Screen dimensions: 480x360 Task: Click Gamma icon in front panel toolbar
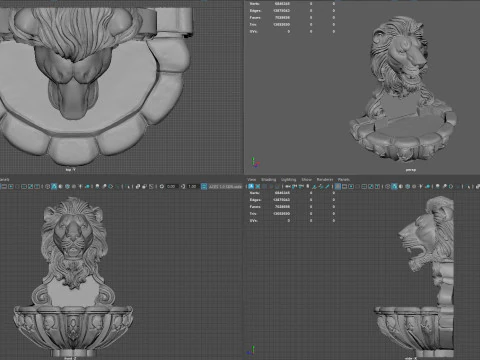(183, 186)
